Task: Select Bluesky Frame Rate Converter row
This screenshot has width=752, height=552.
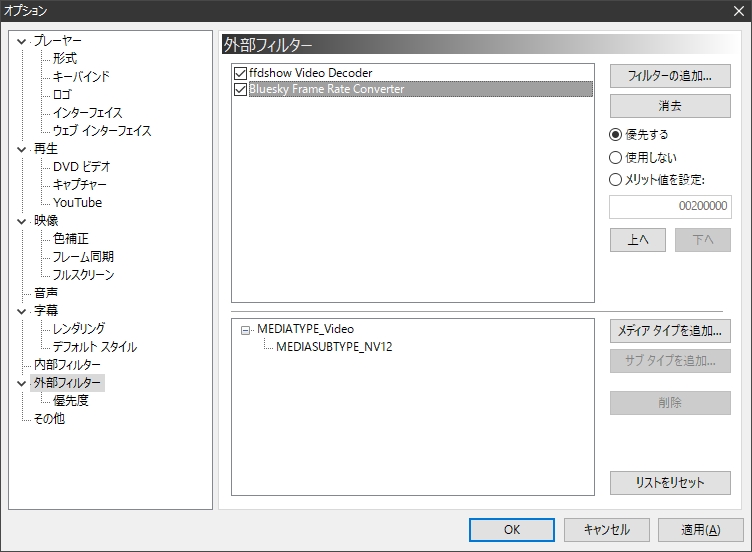Action: 420,89
